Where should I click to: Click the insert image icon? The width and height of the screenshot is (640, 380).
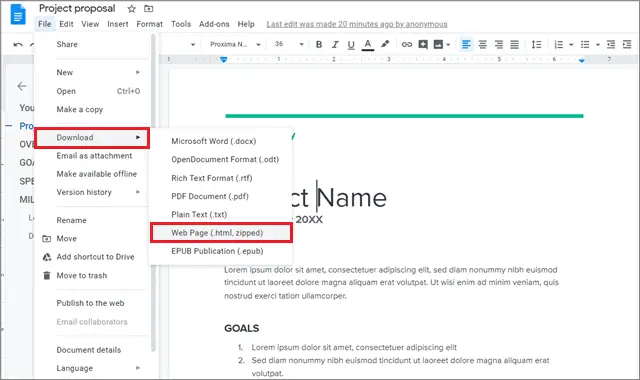click(x=438, y=44)
